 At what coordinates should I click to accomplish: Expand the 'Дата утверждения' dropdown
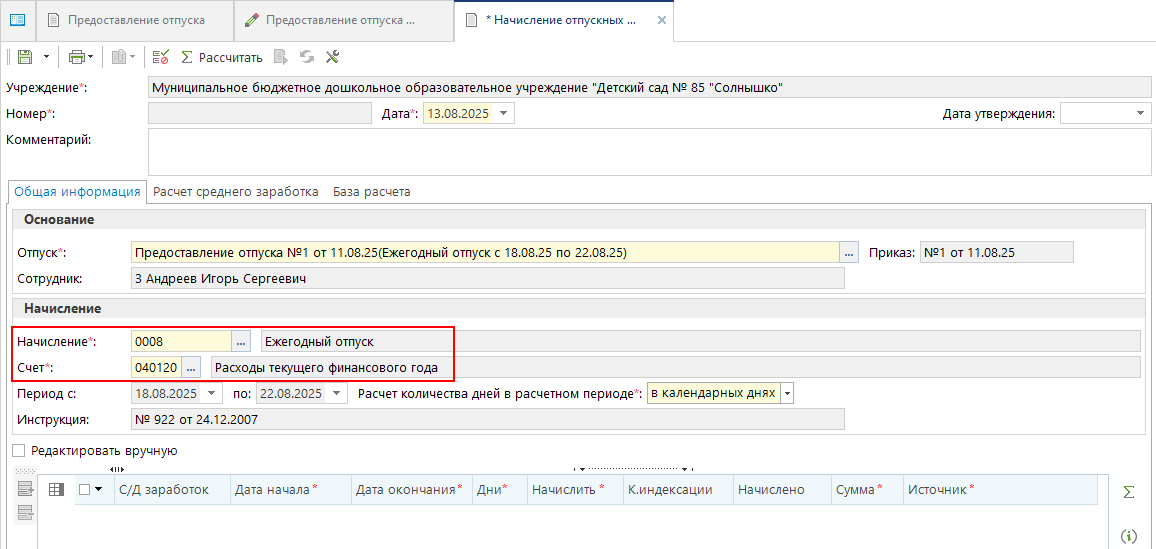[1142, 114]
